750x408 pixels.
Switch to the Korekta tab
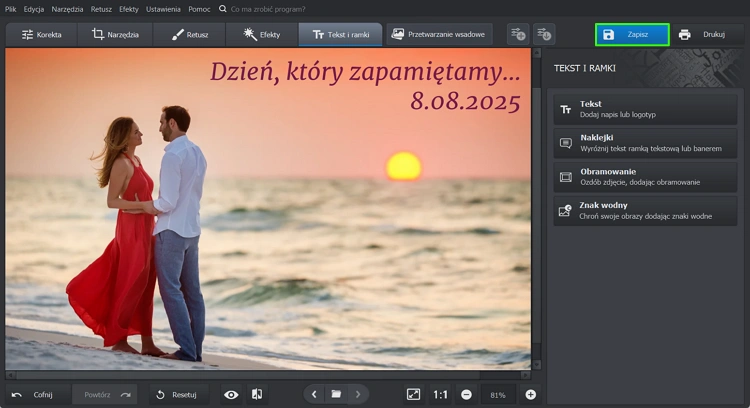pos(42,34)
